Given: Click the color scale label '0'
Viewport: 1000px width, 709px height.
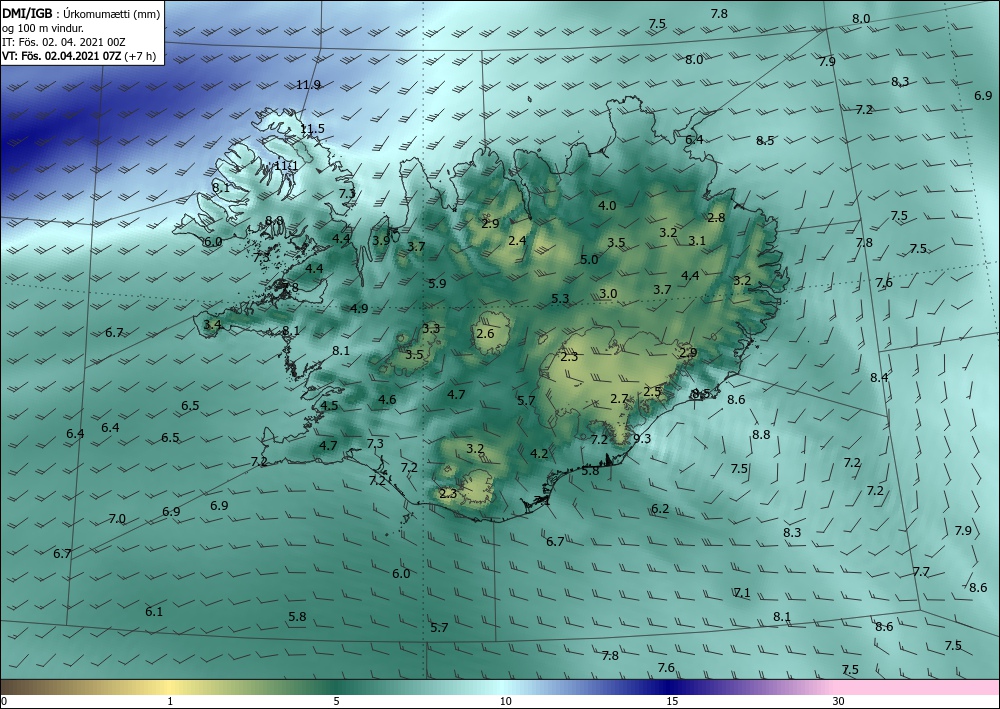Looking at the screenshot, I should (4, 702).
